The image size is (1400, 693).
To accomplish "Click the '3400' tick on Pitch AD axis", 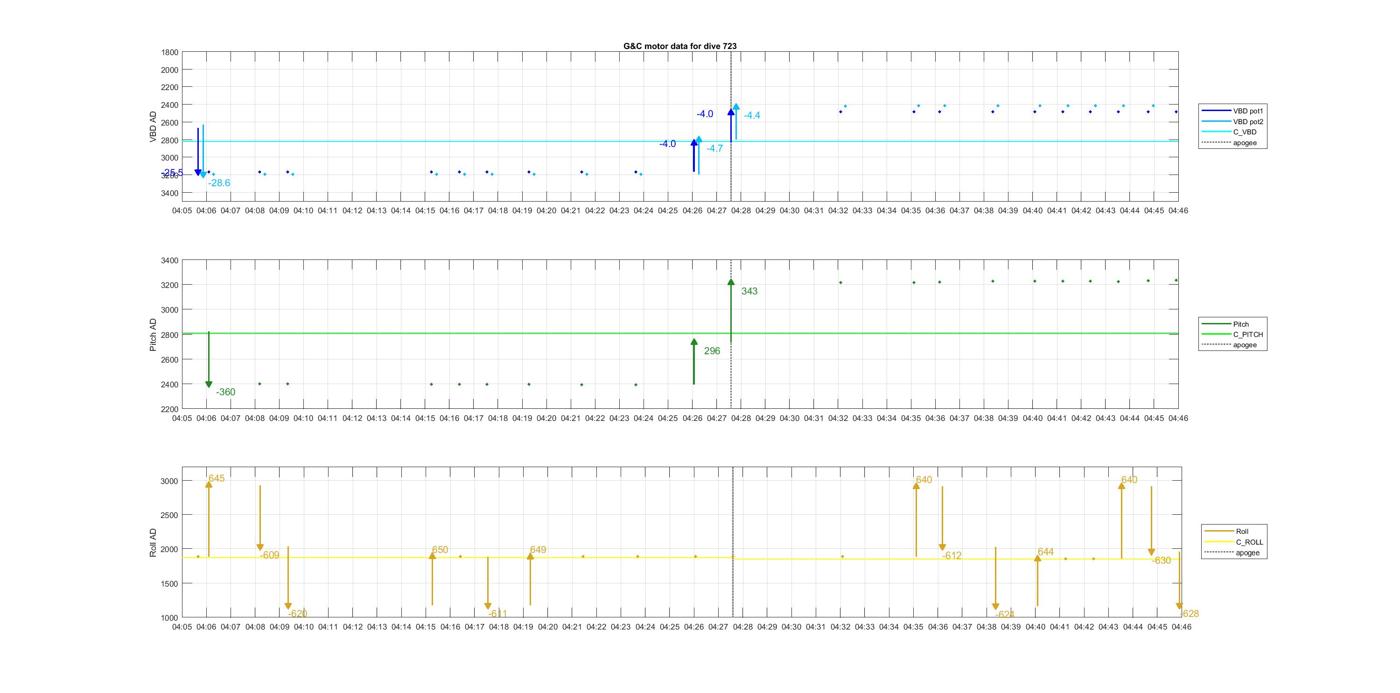I will pos(170,260).
